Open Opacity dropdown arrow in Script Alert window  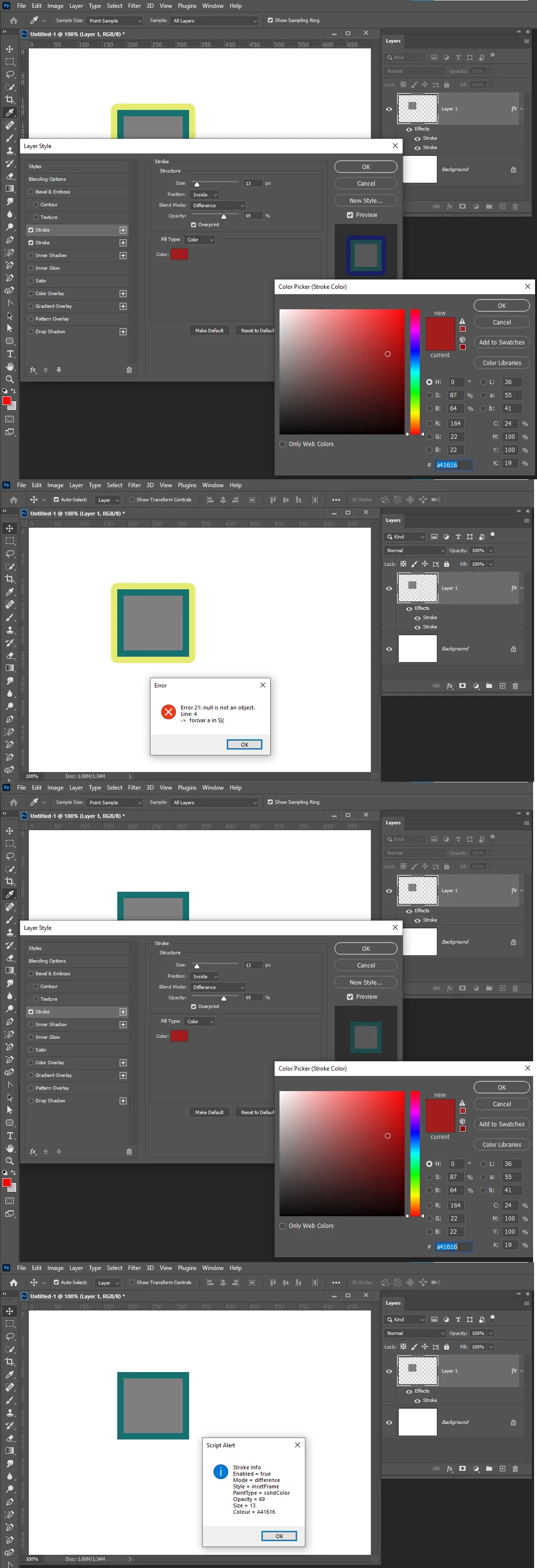tap(491, 1333)
